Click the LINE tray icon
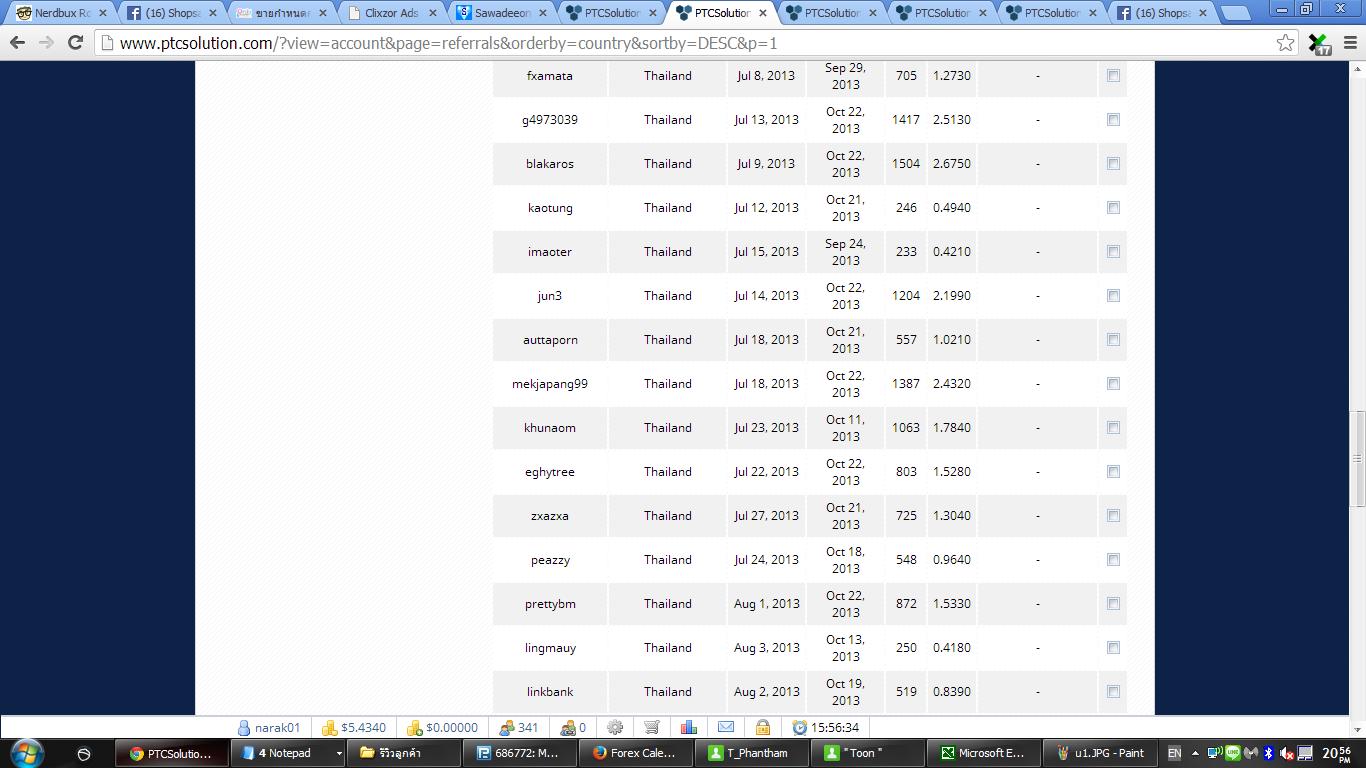The image size is (1366, 768). [1232, 753]
